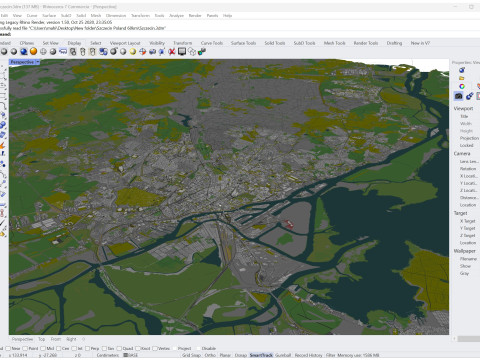Click the blue vehicle-shaped toolbar icon
Image resolution: width=480 pixels, height=360 pixels.
(153, 51)
